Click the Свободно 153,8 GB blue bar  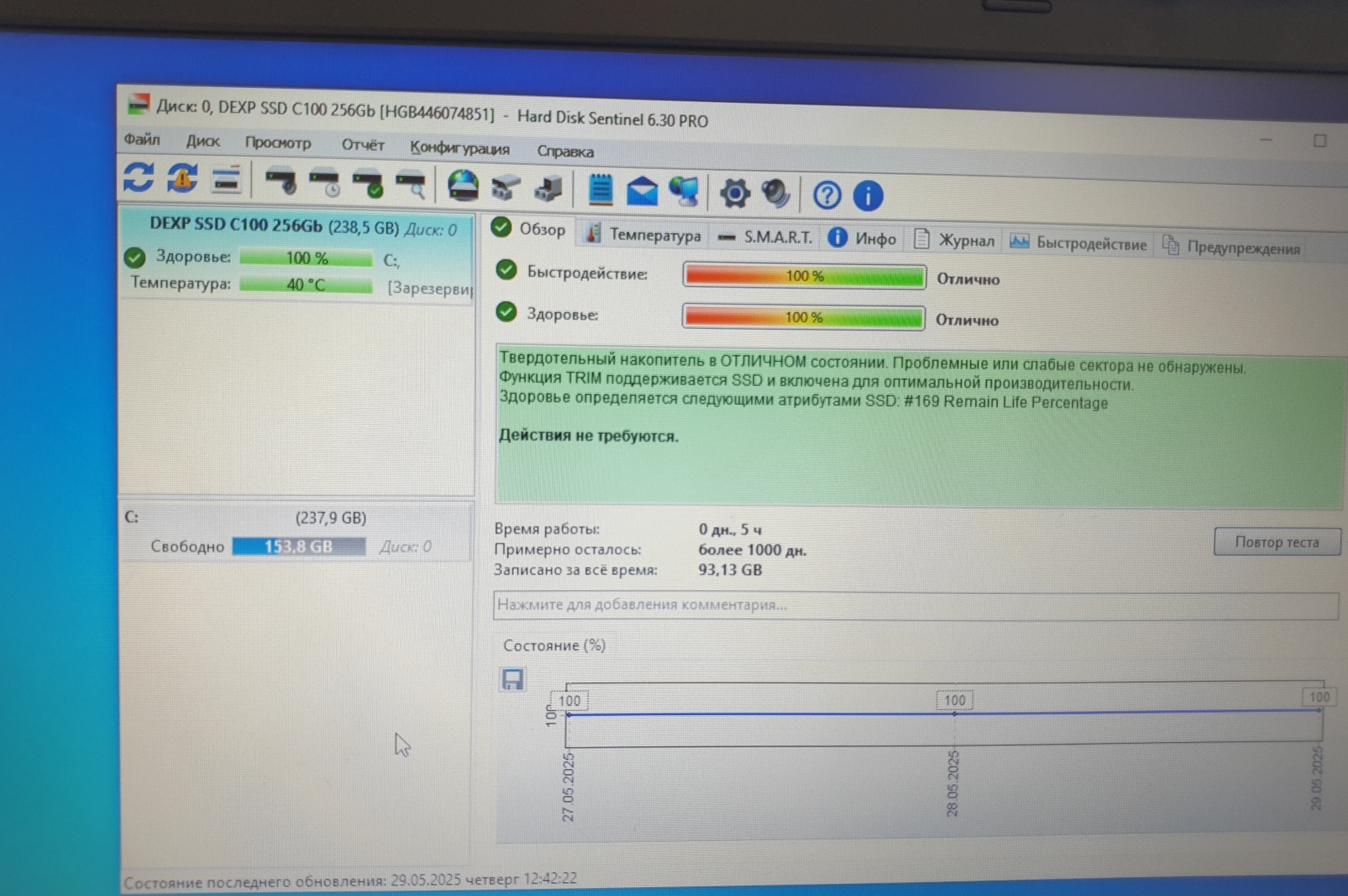point(298,547)
